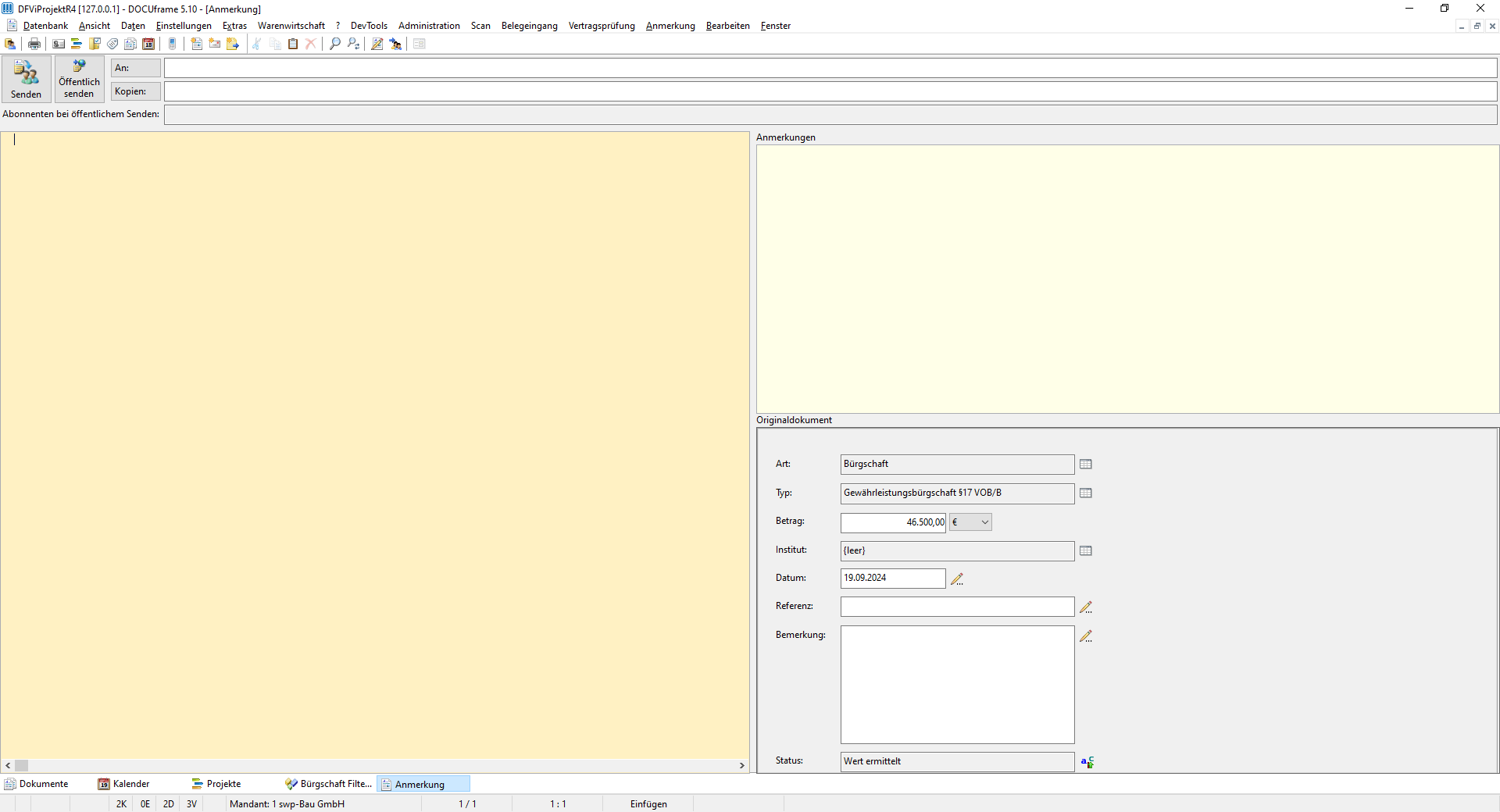Viewport: 1500px width, 812px height.
Task: Click the documents pages toolbar icon
Action: coord(130,44)
